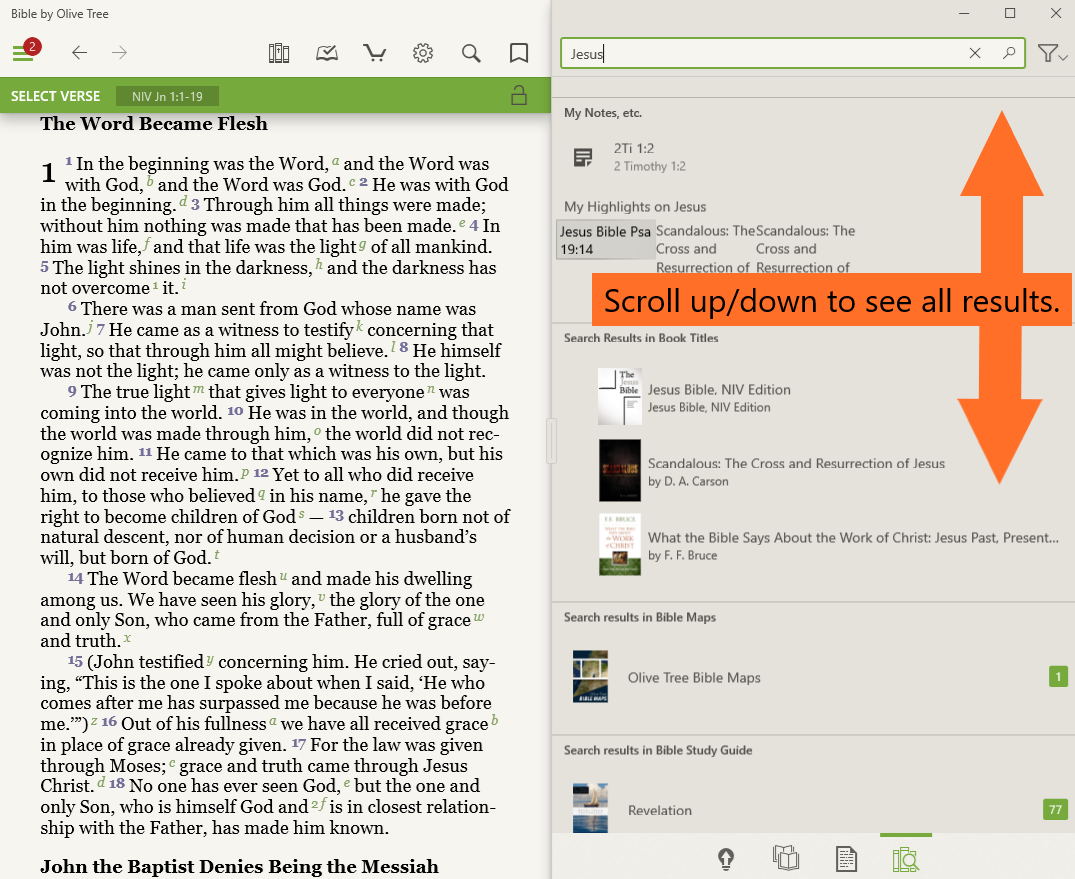Switch to the lightbulb resource guide tab
Image resolution: width=1075 pixels, height=879 pixels.
[726, 858]
